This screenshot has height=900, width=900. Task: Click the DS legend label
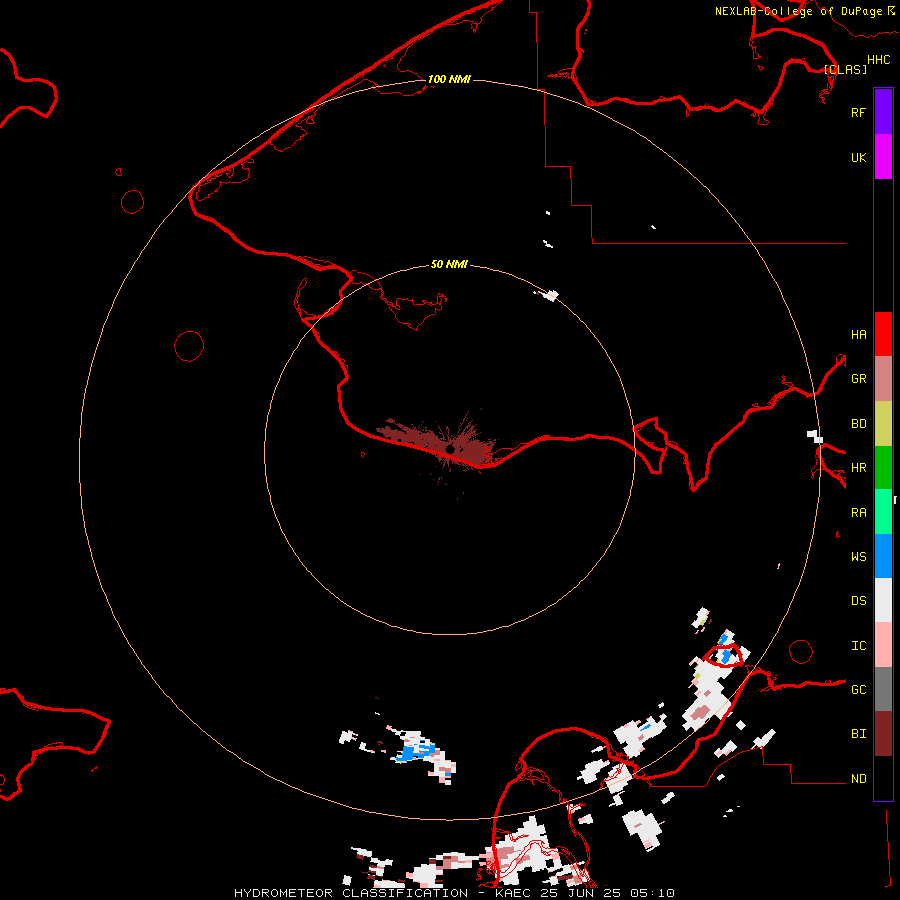pyautogui.click(x=858, y=601)
